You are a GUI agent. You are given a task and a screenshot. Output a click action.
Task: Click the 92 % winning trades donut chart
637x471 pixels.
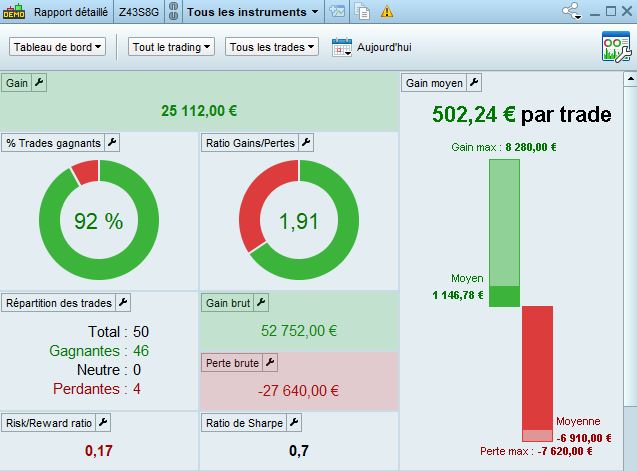coord(99,220)
